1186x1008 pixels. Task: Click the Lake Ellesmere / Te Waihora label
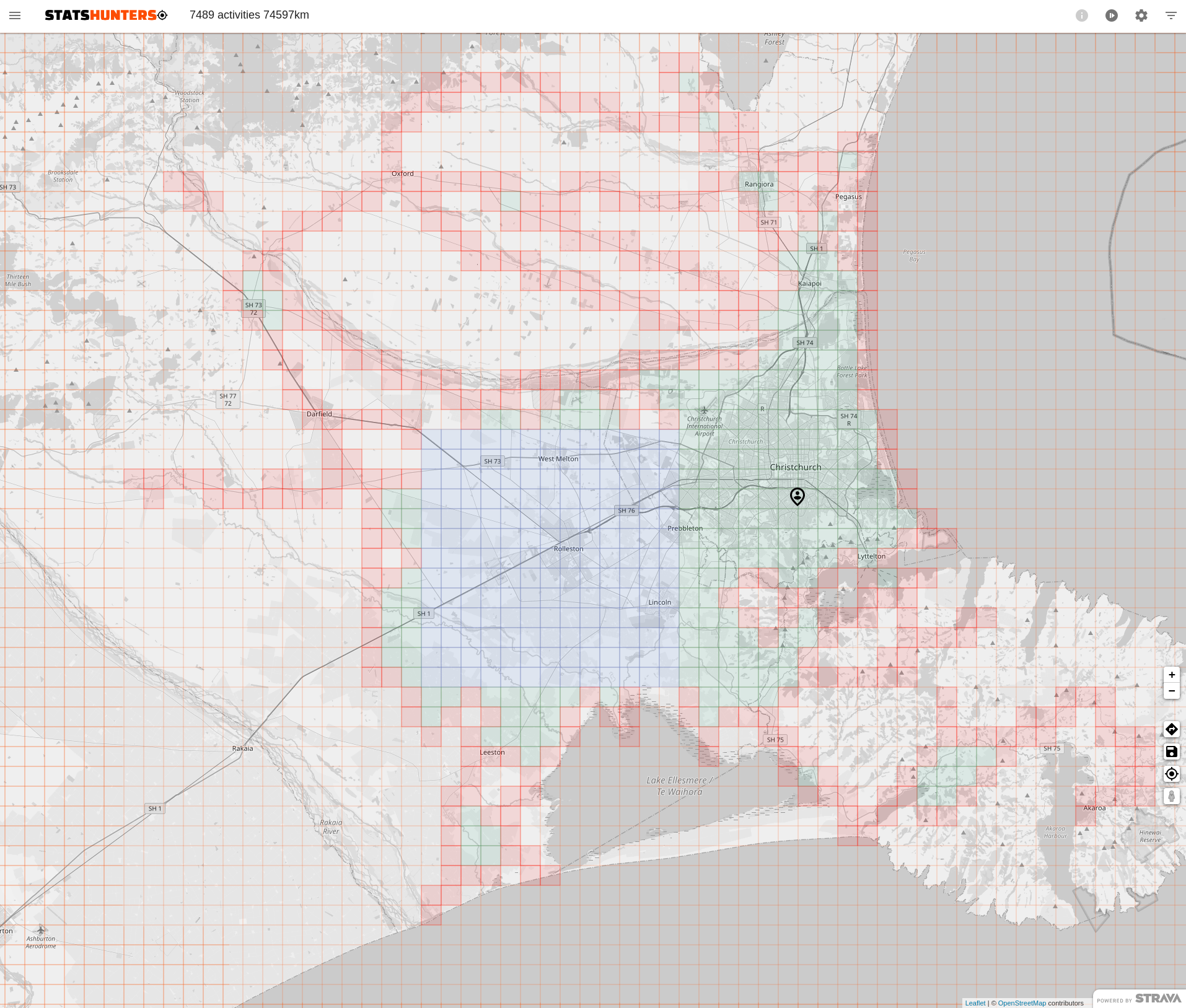(x=679, y=786)
